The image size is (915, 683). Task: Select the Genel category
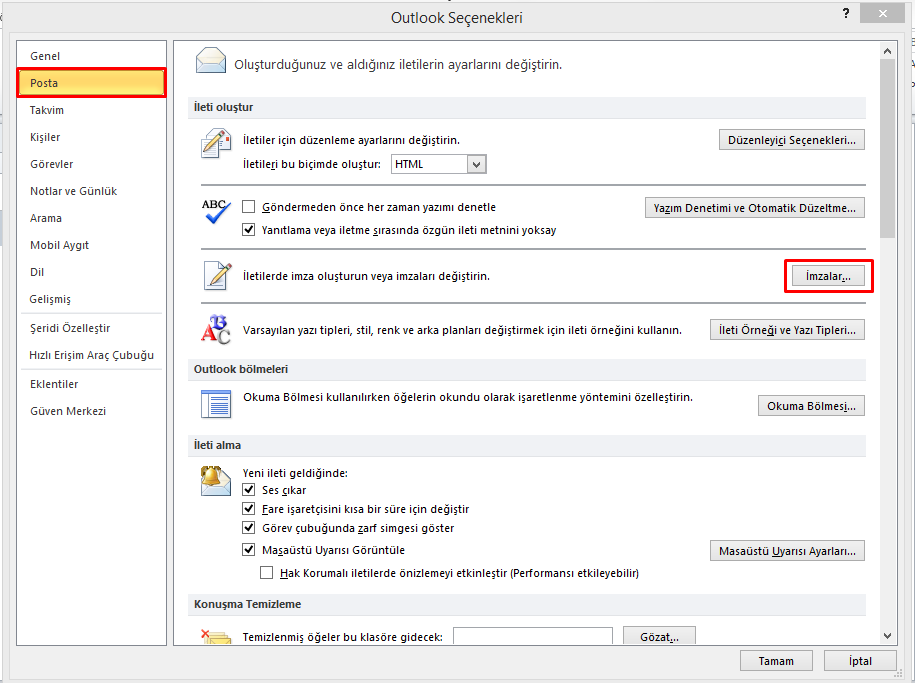pos(92,56)
